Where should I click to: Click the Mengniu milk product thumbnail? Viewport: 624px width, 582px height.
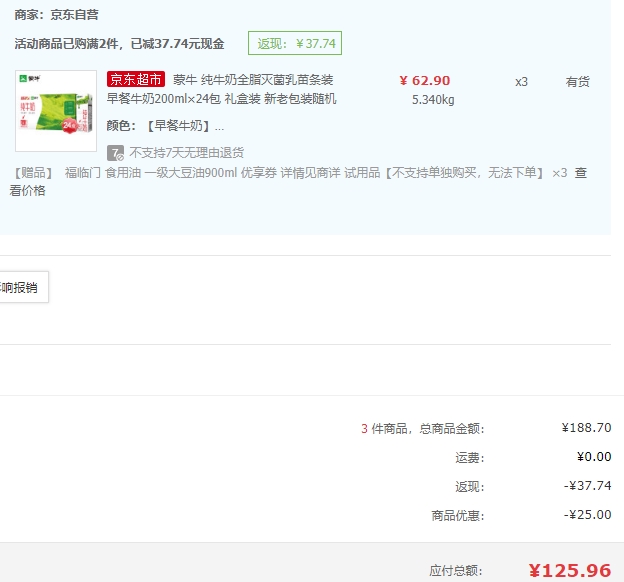point(56,110)
